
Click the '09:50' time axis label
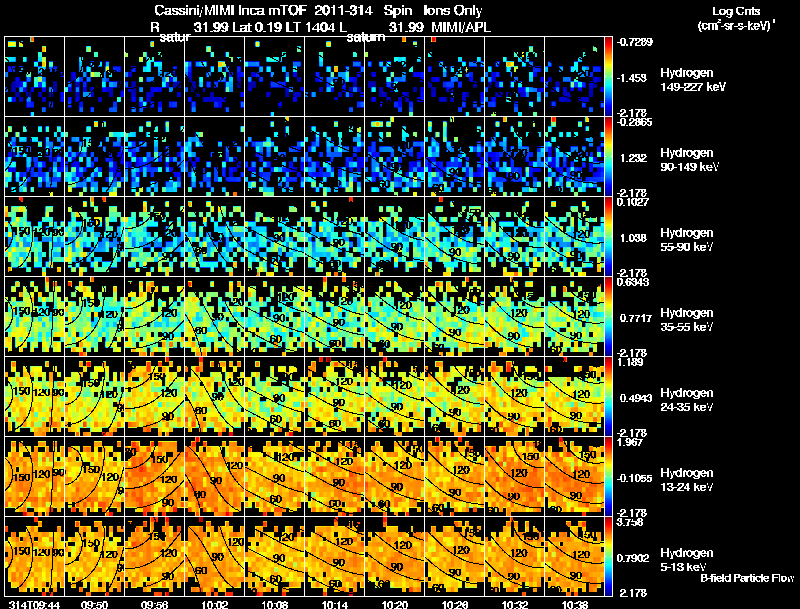[94, 604]
